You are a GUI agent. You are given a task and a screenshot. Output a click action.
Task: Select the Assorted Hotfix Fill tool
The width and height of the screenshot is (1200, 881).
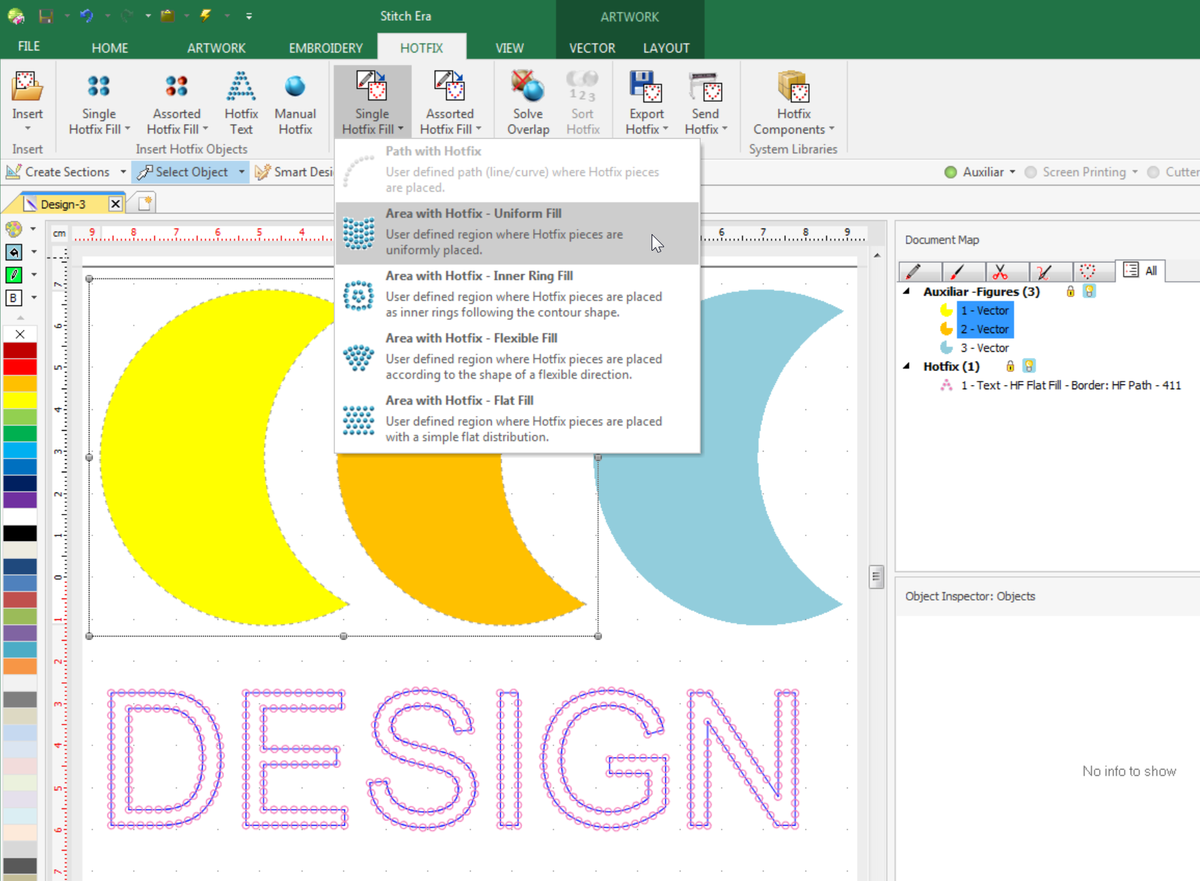(x=176, y=100)
